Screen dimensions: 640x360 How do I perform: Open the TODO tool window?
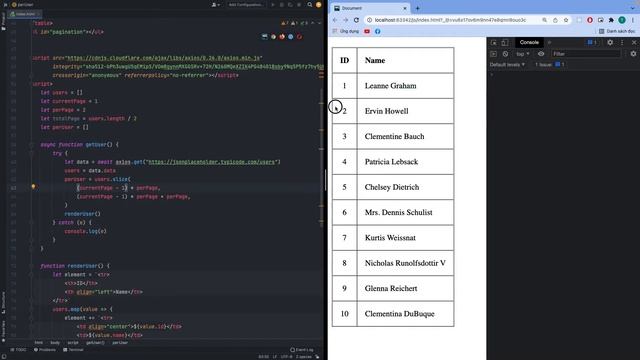coord(19,350)
